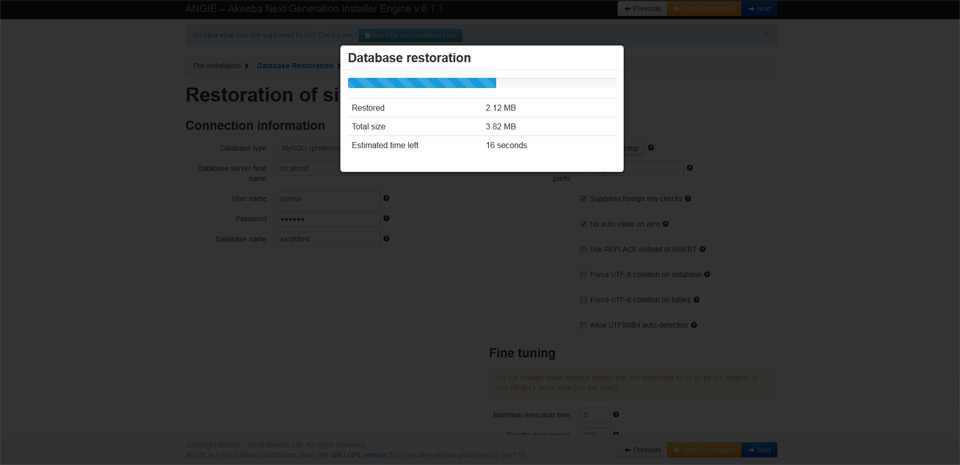
Task: Click help icon next to Password
Action: 386,218
